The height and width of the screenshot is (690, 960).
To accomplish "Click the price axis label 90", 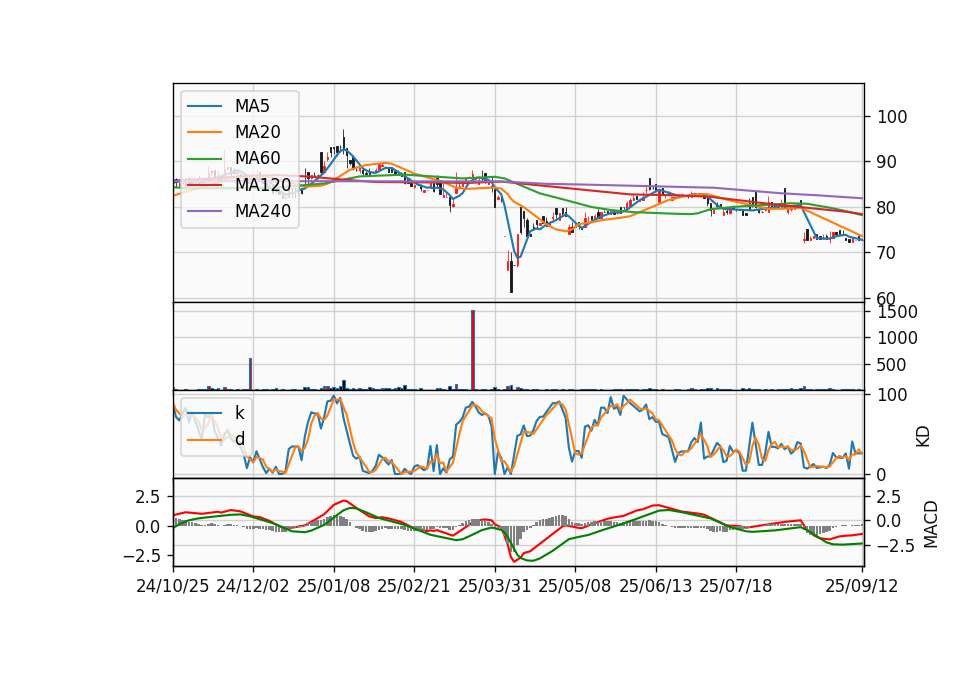I will 887,162.
